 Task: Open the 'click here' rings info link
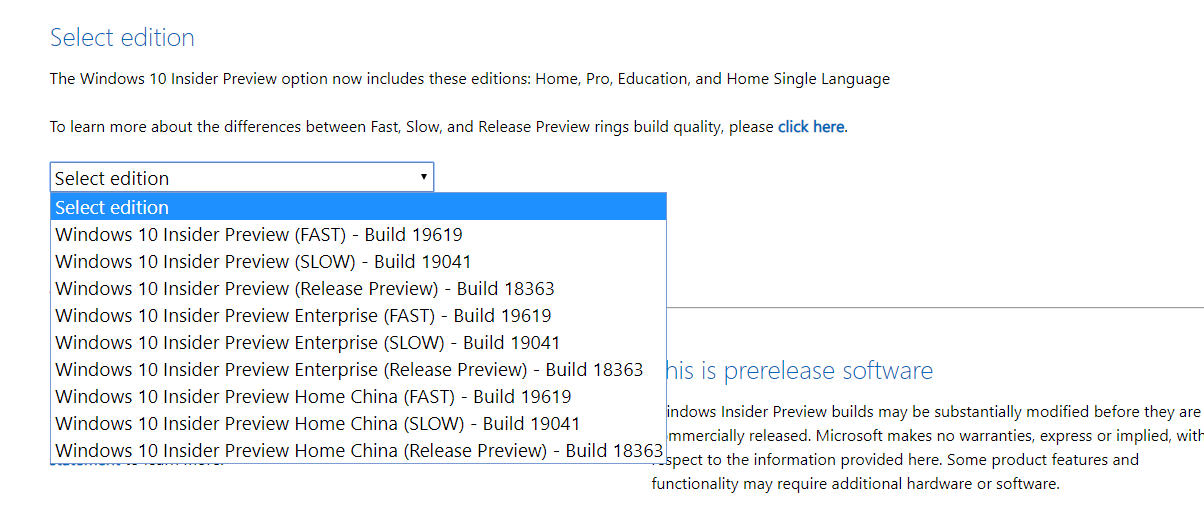coord(811,127)
